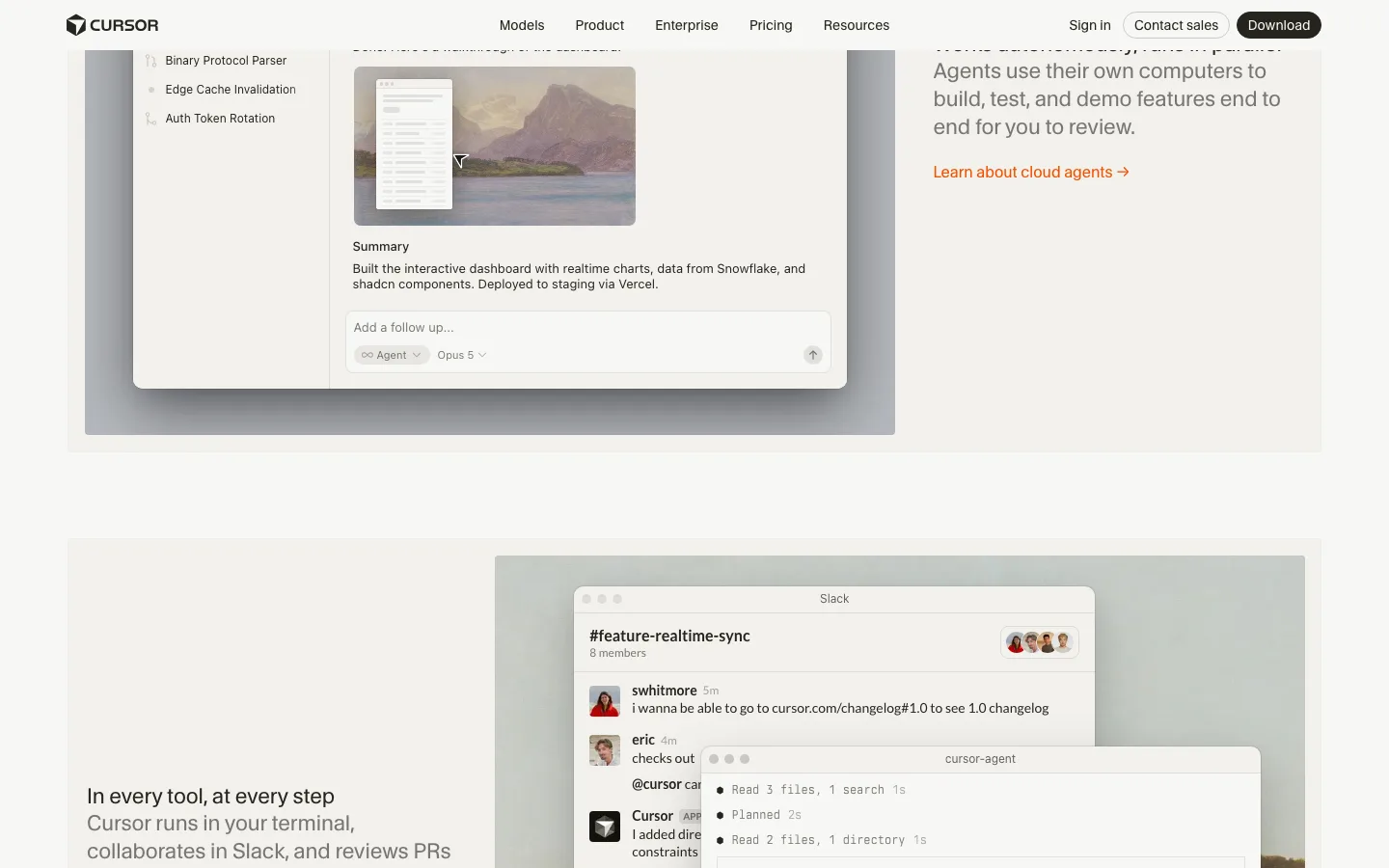Select the Auth Token Rotation task

[220, 119]
